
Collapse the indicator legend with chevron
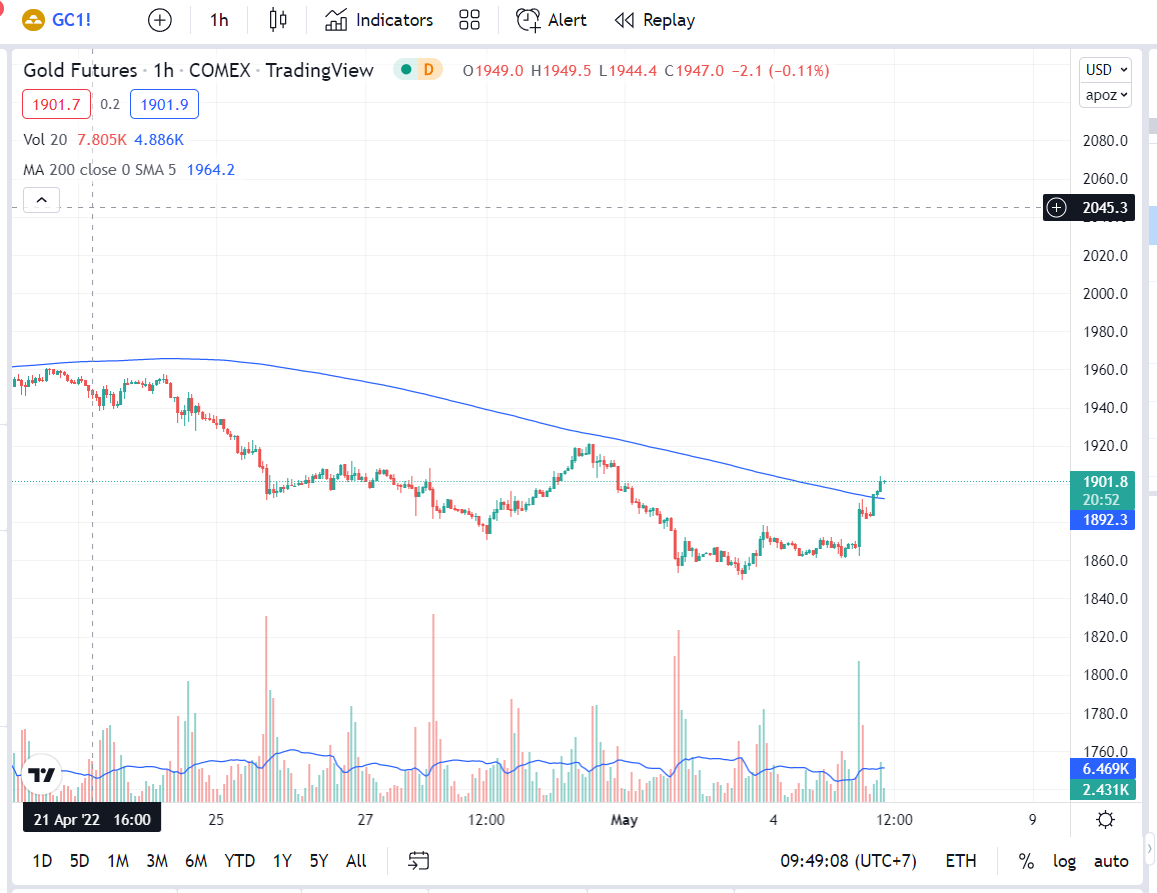click(x=41, y=200)
